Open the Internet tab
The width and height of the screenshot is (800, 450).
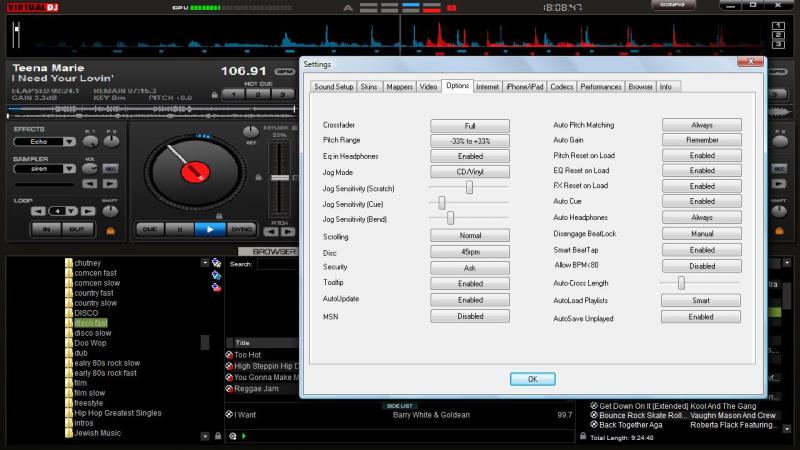coord(487,87)
